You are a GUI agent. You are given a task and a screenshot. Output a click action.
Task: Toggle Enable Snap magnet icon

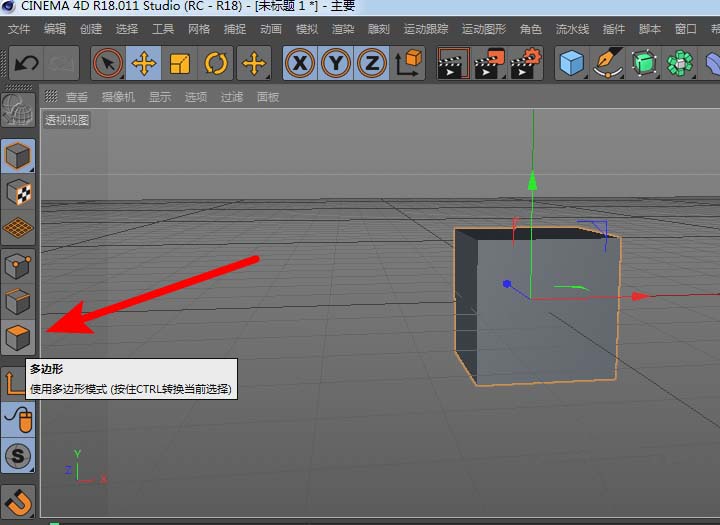(18, 502)
